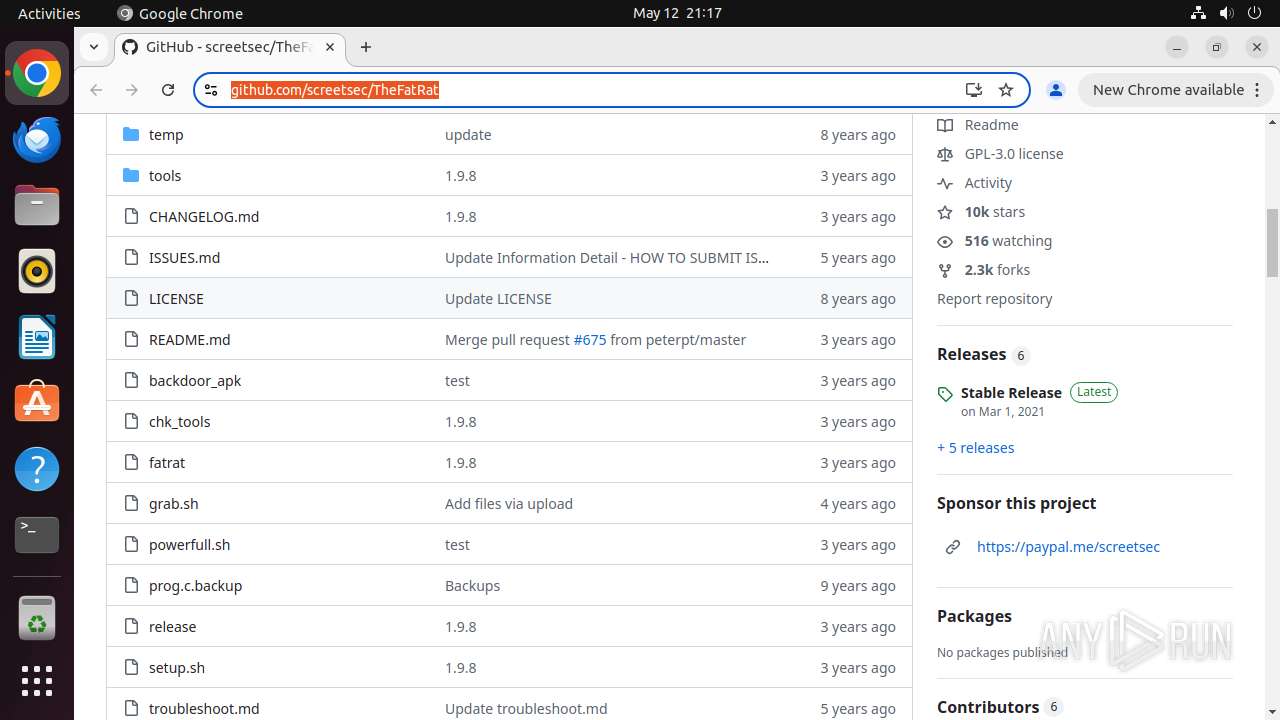1280x720 pixels.
Task: Reload the page
Action: [168, 90]
